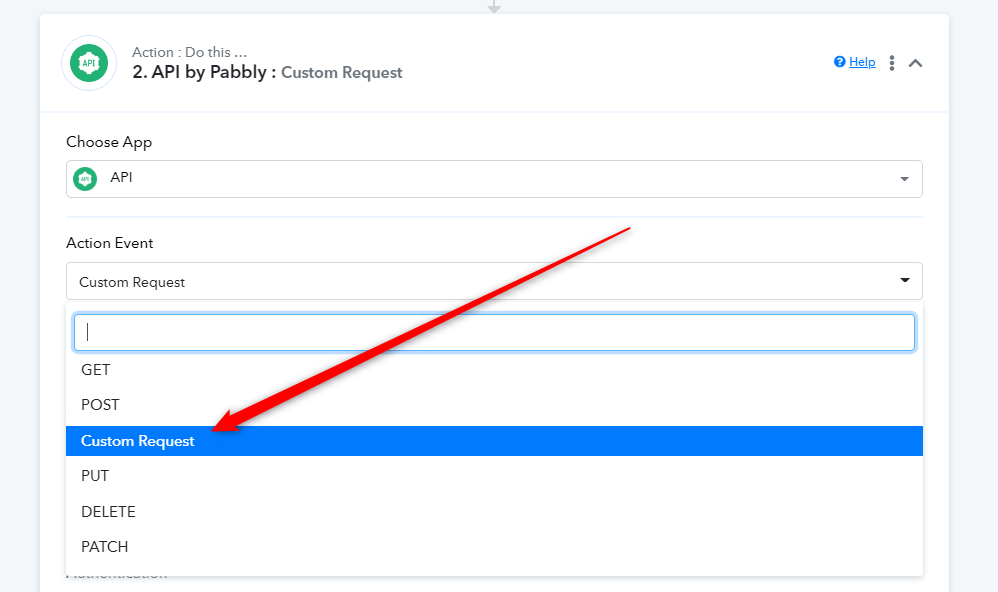Click the step title '2. API by Pabbly'

pyautogui.click(x=199, y=72)
